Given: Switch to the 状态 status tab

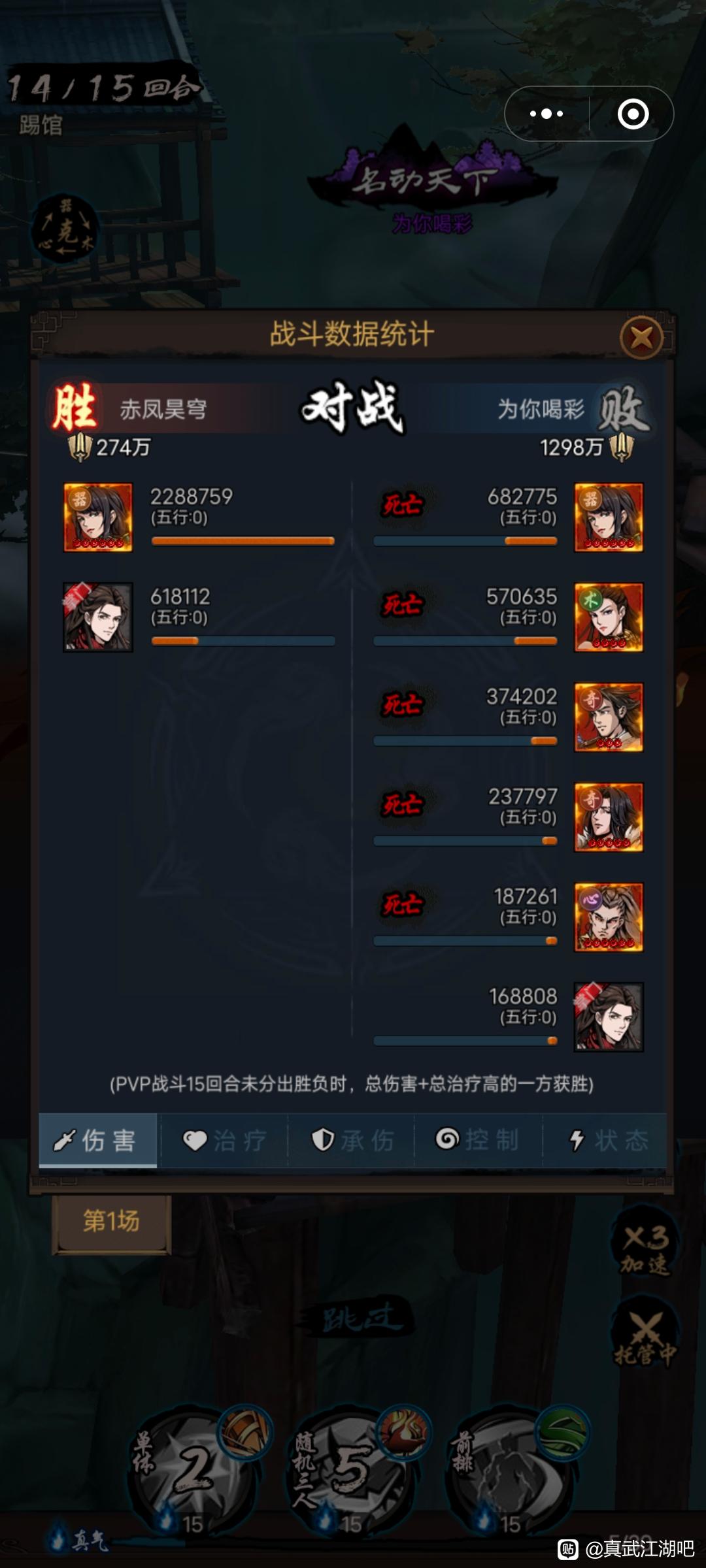Looking at the screenshot, I should tap(605, 1140).
